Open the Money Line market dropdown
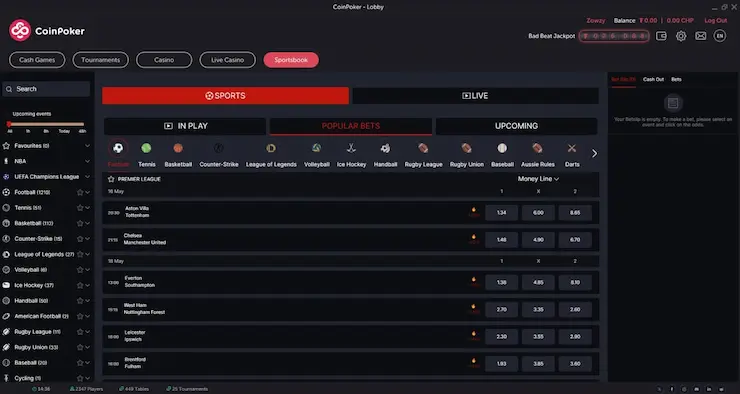This screenshot has width=740, height=394. pyautogui.click(x=538, y=179)
